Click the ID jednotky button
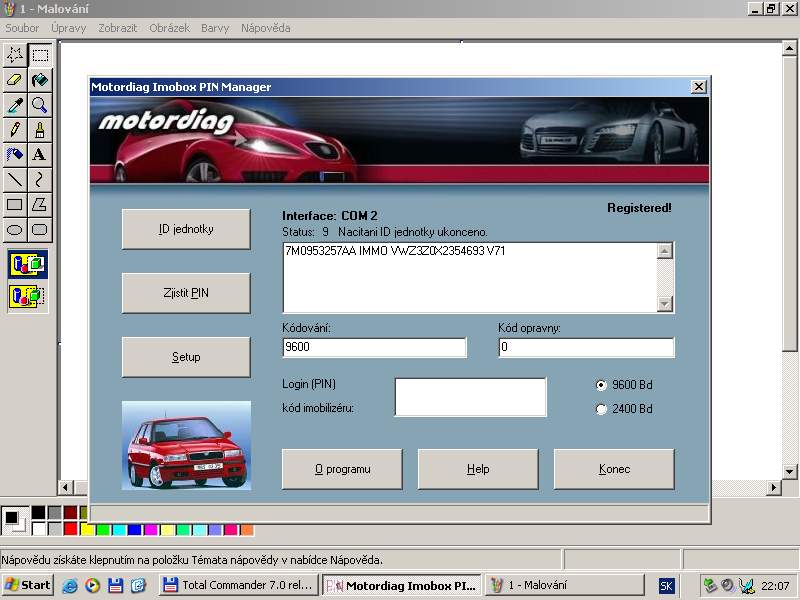 pyautogui.click(x=186, y=229)
